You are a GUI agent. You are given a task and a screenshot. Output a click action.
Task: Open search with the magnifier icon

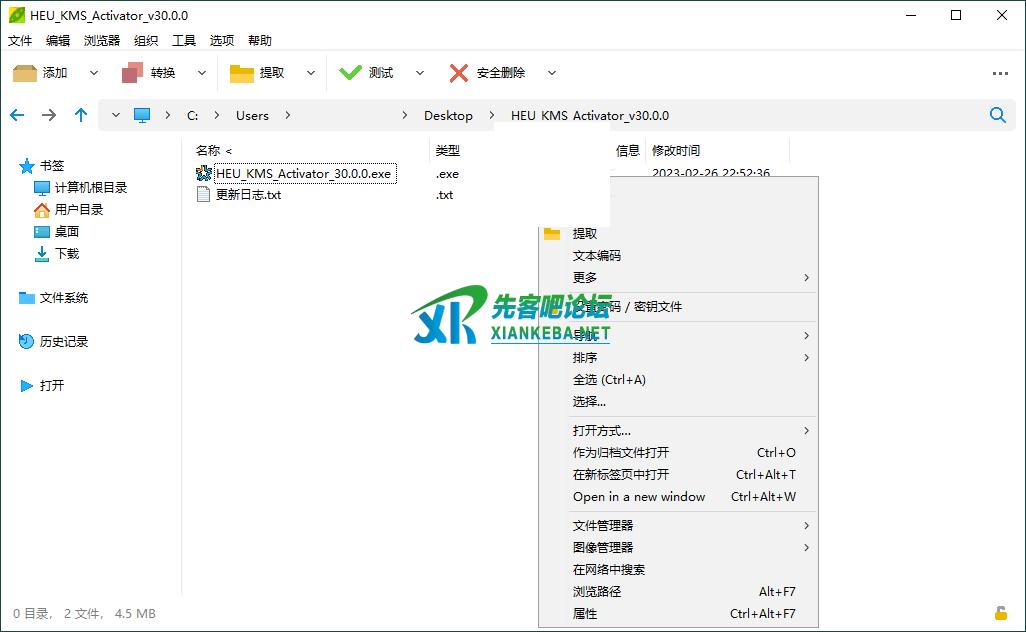[997, 115]
